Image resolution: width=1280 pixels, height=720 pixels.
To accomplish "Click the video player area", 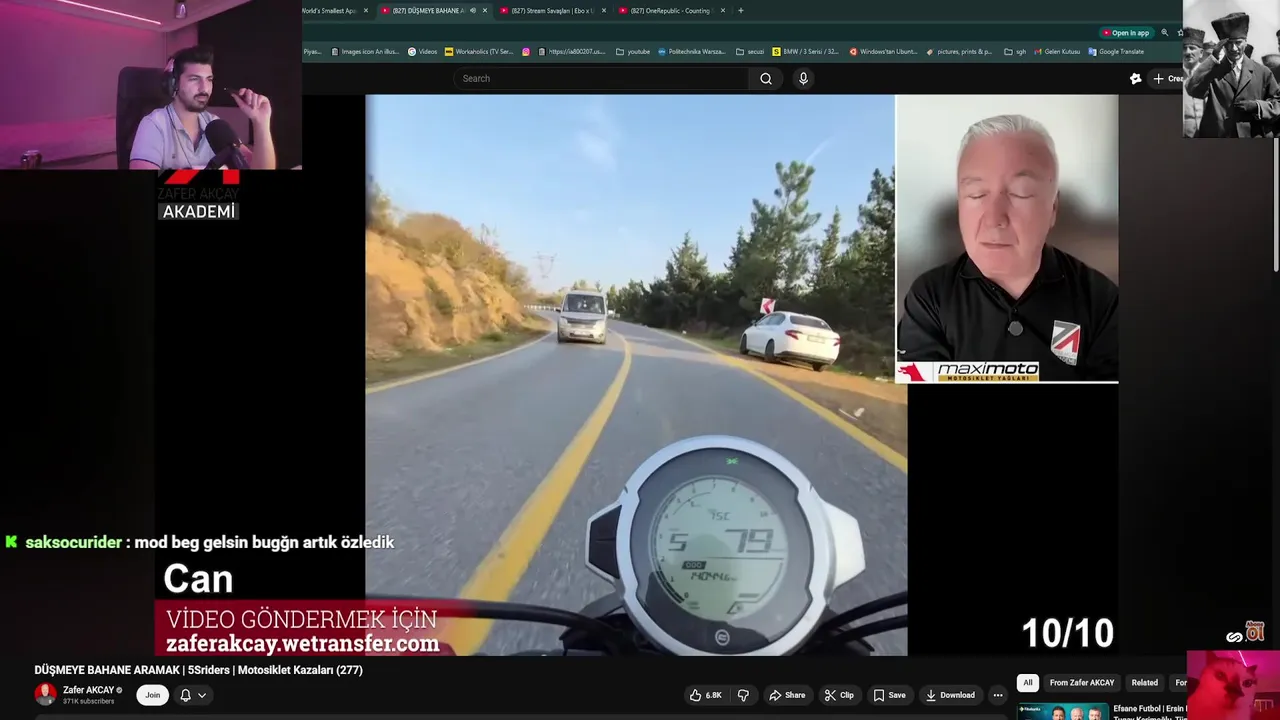I will (x=636, y=375).
